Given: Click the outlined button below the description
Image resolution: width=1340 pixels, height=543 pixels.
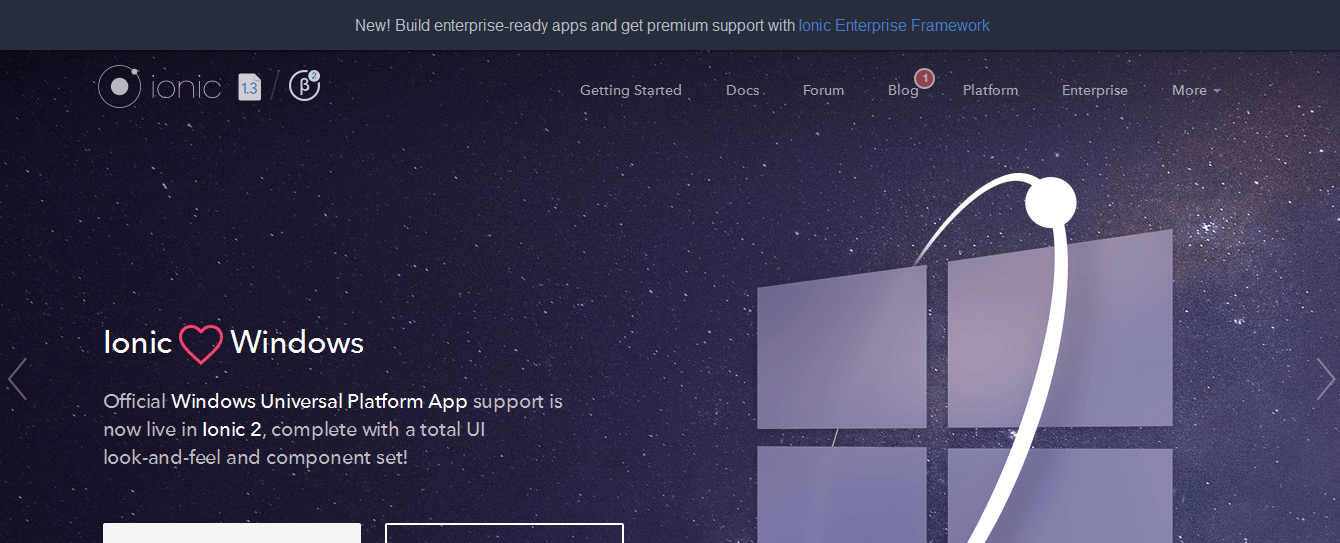Looking at the screenshot, I should click(504, 533).
